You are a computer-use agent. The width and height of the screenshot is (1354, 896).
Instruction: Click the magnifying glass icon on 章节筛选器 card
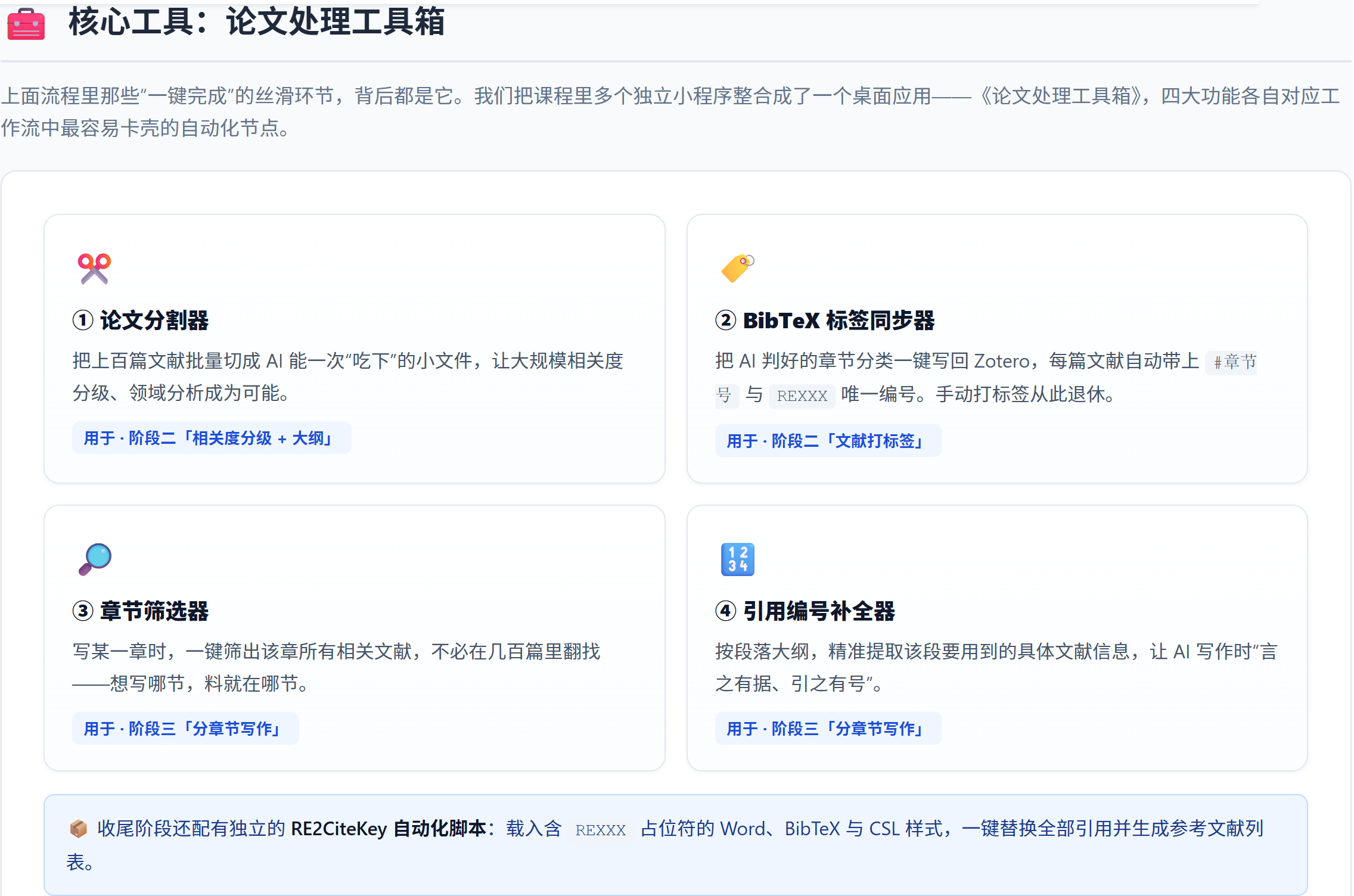coord(95,559)
